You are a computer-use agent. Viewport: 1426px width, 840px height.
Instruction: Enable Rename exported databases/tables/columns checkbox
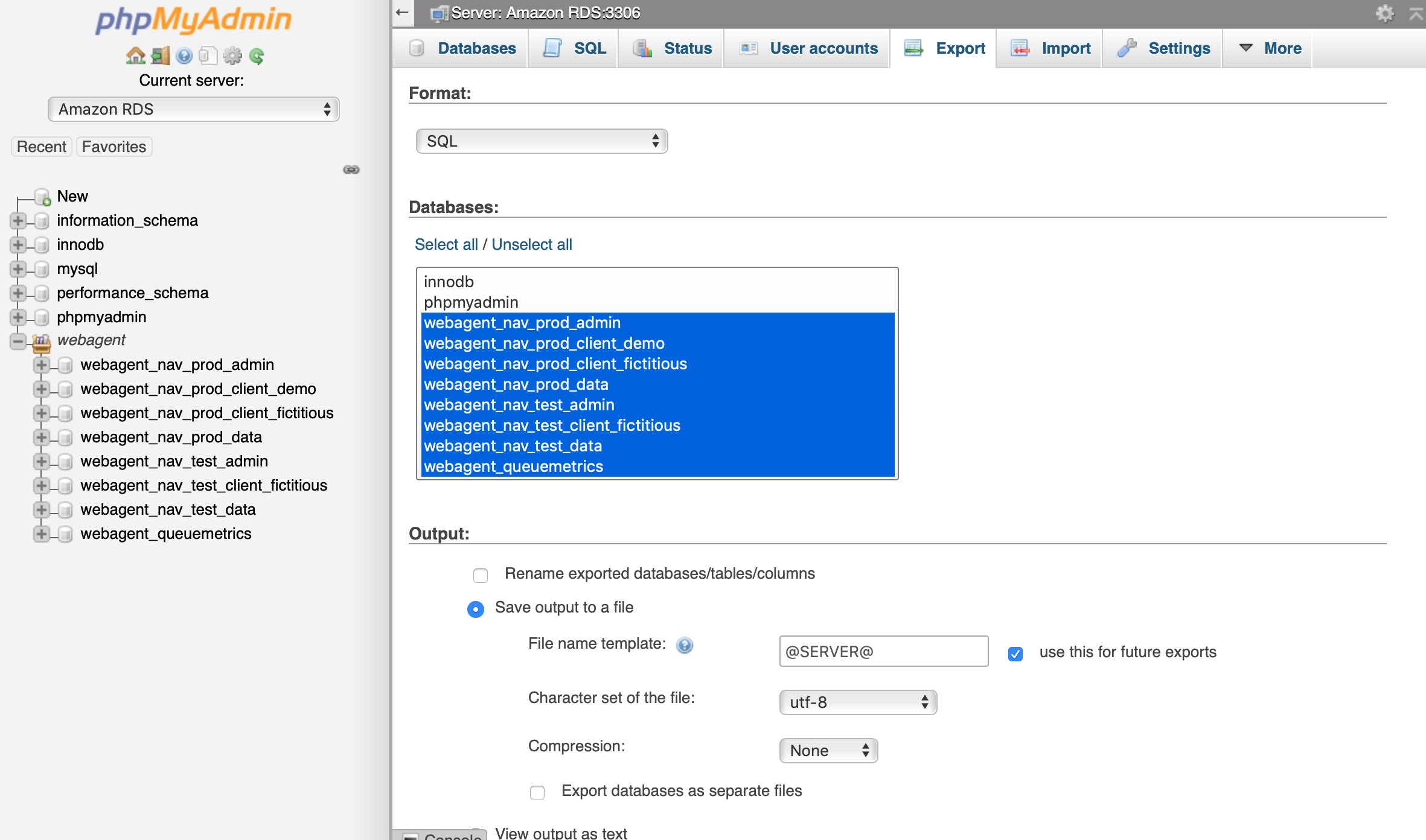[x=481, y=575]
